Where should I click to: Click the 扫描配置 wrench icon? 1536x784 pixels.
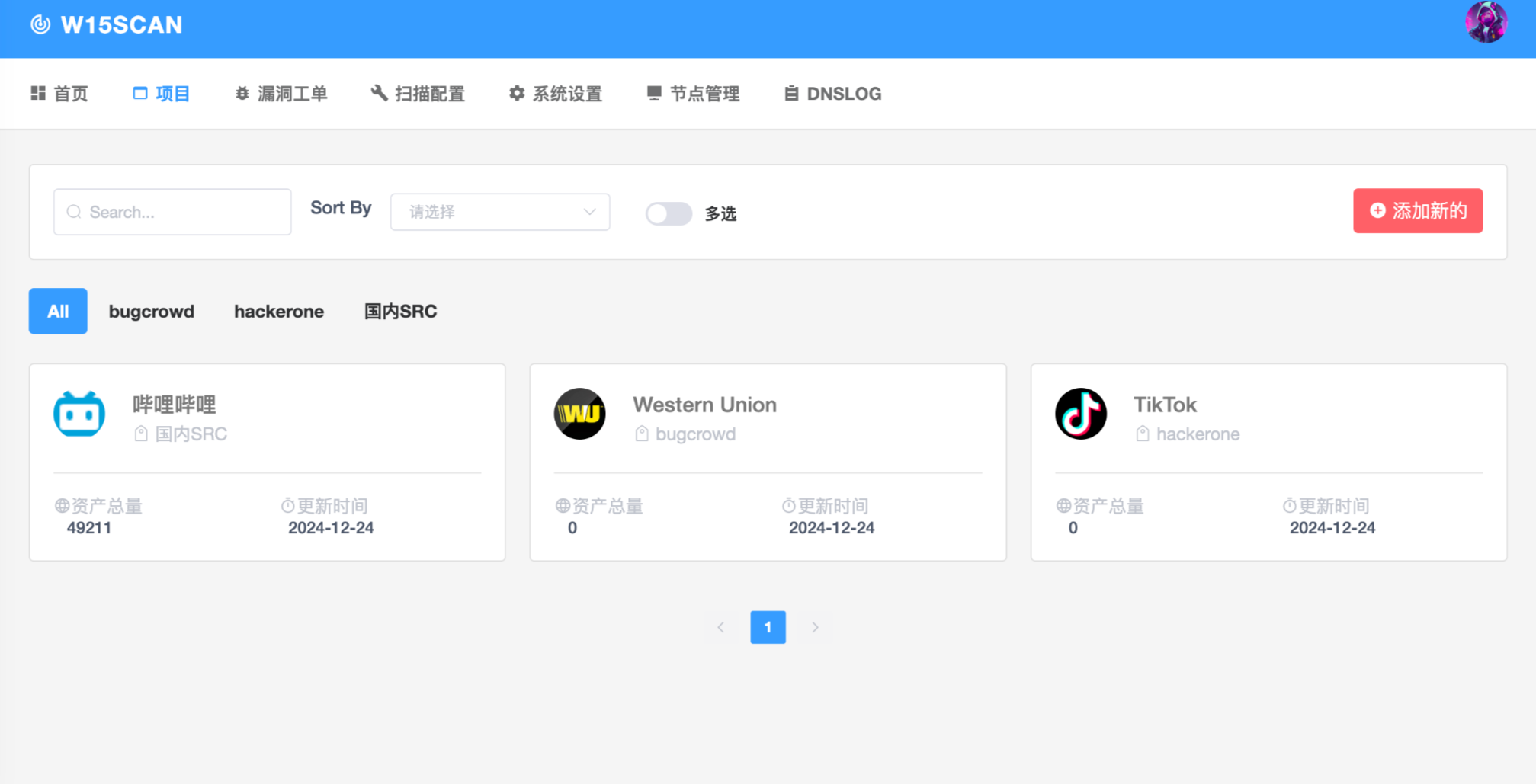point(379,93)
